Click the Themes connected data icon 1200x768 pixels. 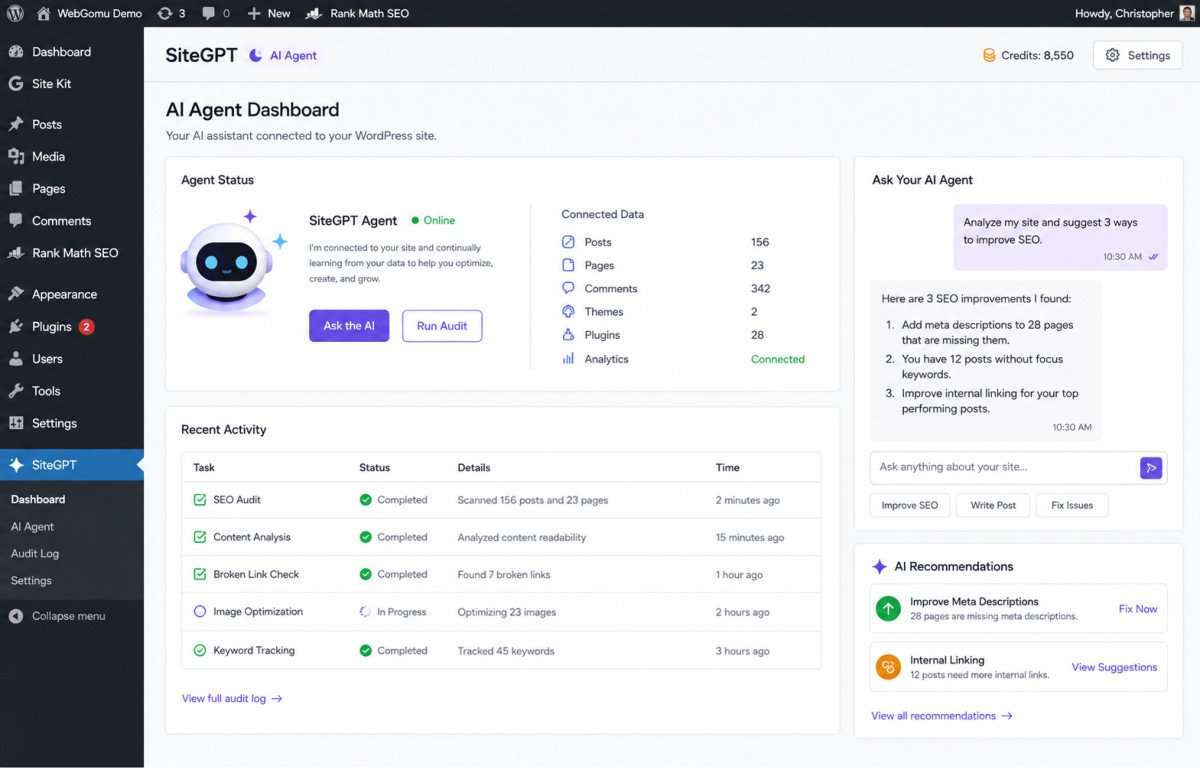[x=569, y=312]
